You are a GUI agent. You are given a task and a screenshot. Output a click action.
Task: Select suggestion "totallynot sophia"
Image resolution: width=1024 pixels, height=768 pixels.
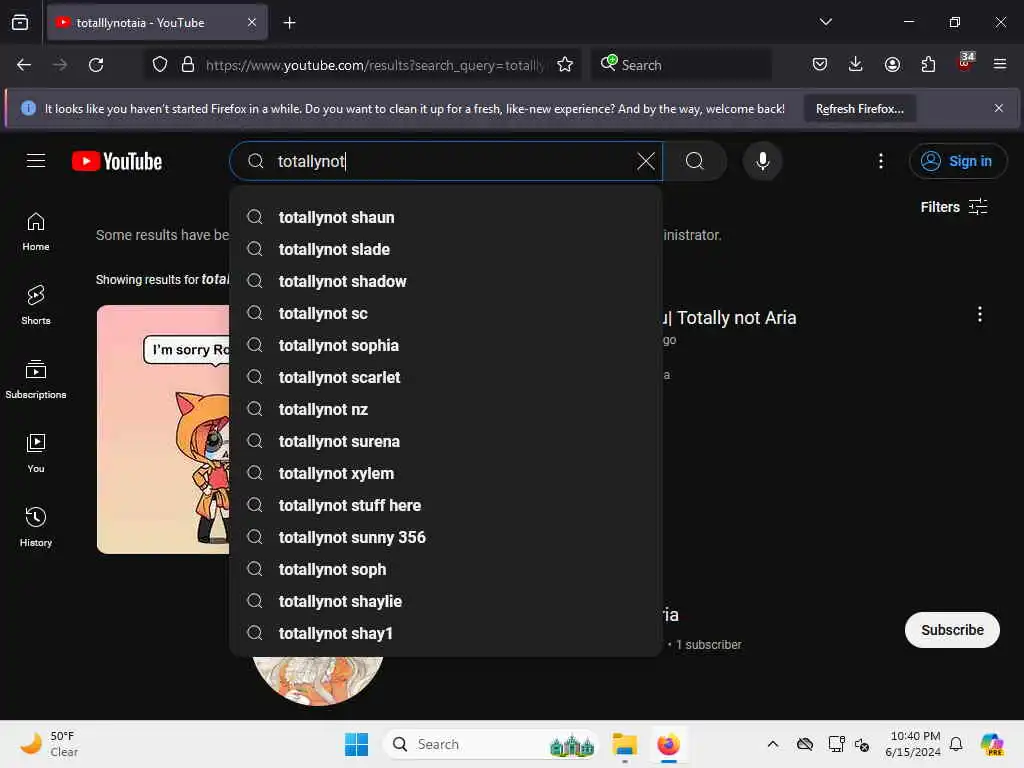pyautogui.click(x=445, y=345)
